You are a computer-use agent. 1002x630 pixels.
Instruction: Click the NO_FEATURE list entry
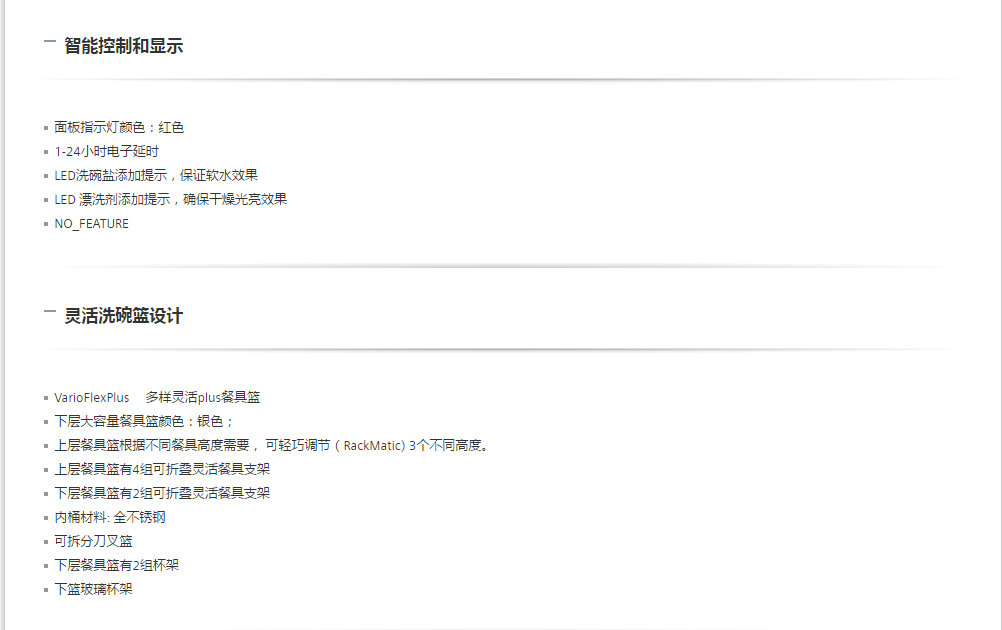(x=91, y=224)
